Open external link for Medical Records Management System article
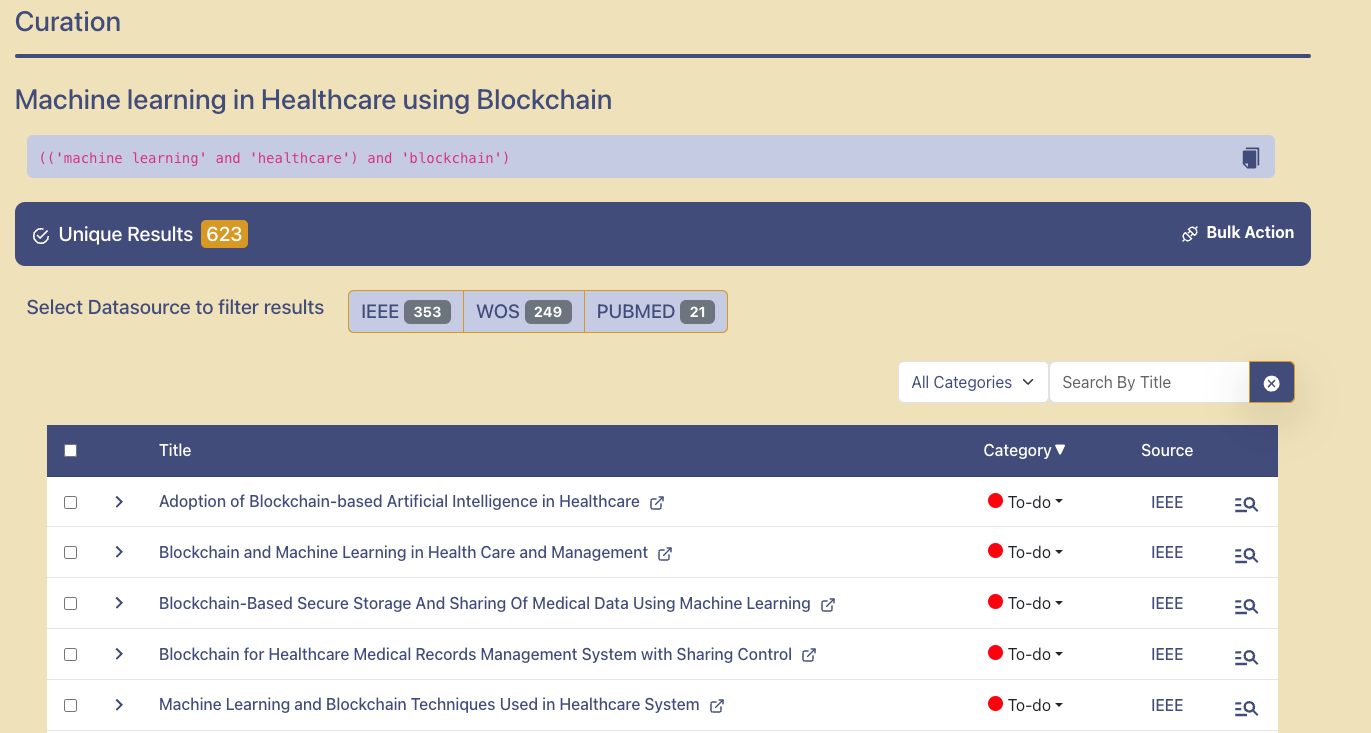 coord(809,655)
